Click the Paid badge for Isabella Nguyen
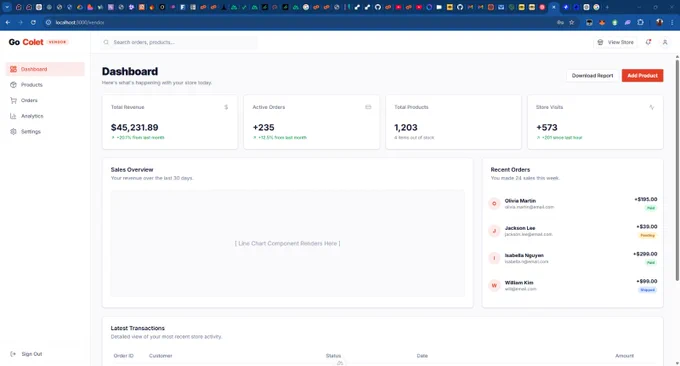This screenshot has width=680, height=366. coord(651,263)
